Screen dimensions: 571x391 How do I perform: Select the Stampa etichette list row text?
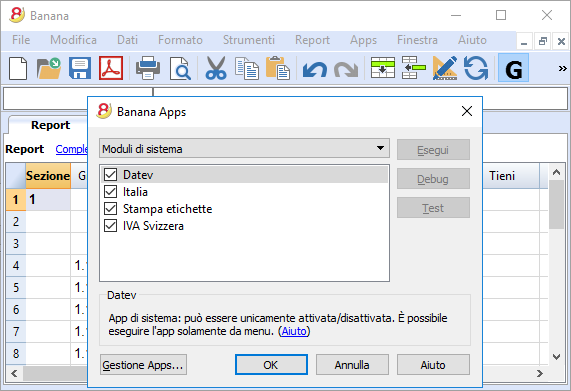(x=168, y=209)
